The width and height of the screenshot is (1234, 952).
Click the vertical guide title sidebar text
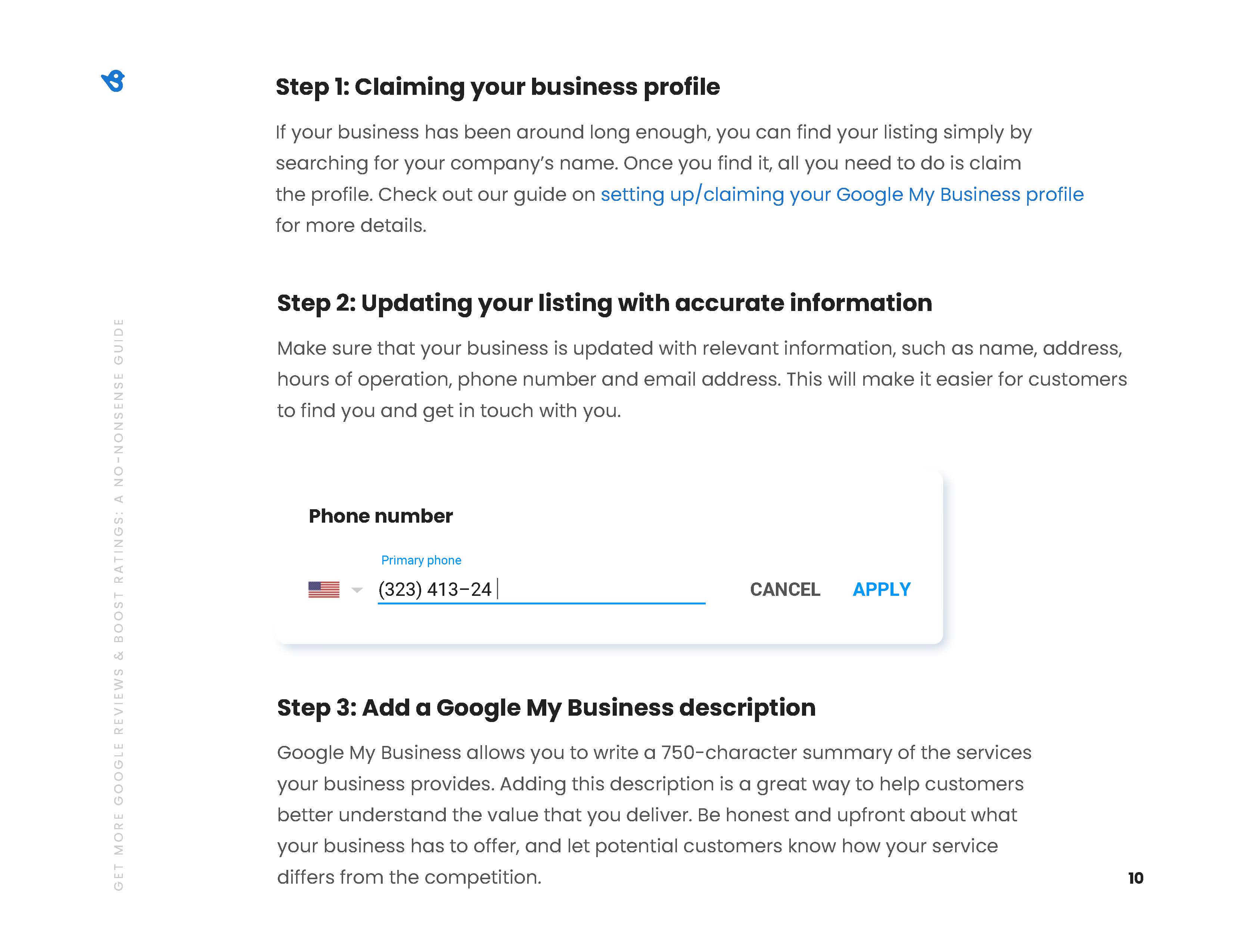click(119, 604)
